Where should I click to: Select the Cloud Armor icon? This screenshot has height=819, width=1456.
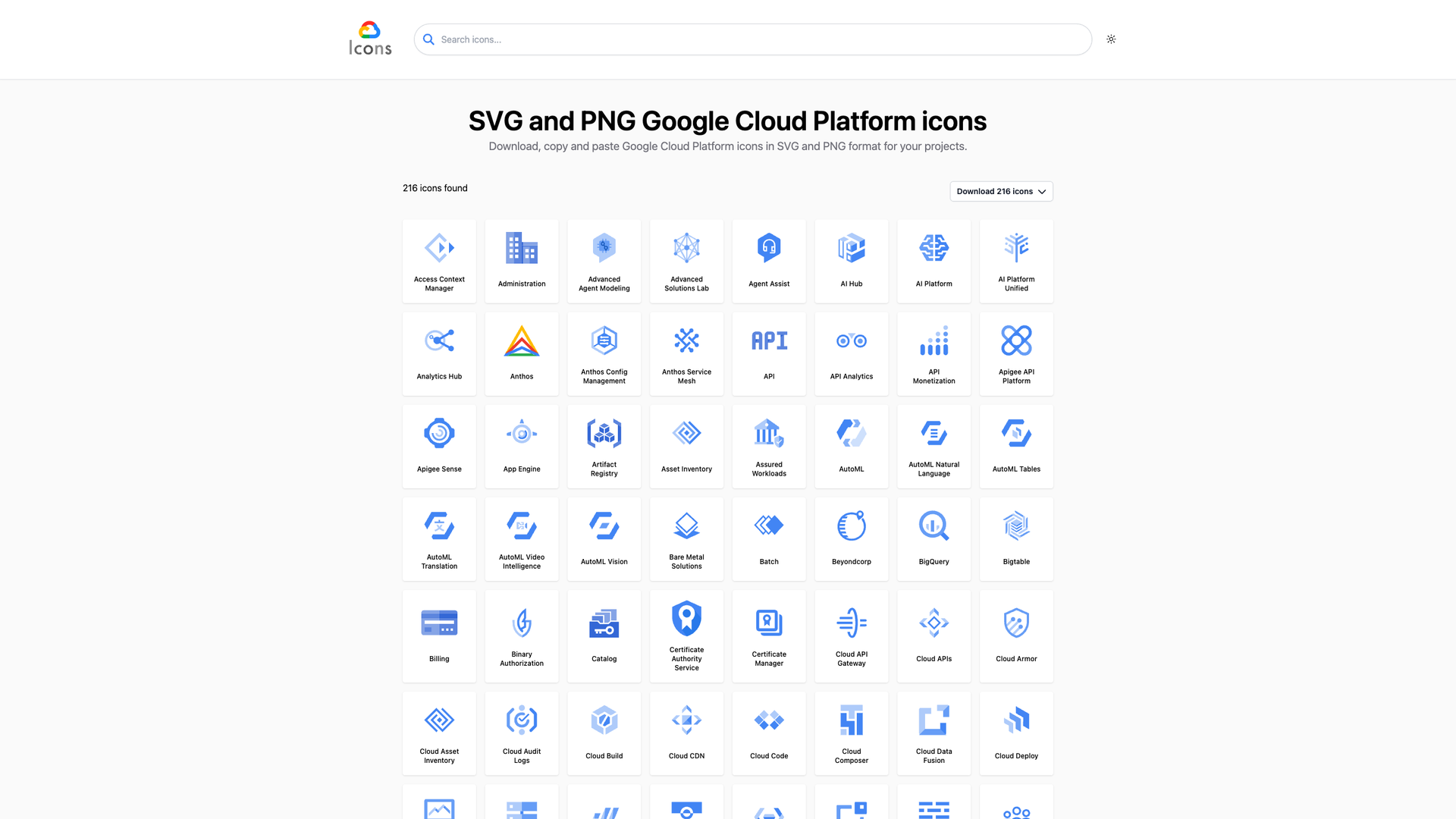coord(1016,622)
